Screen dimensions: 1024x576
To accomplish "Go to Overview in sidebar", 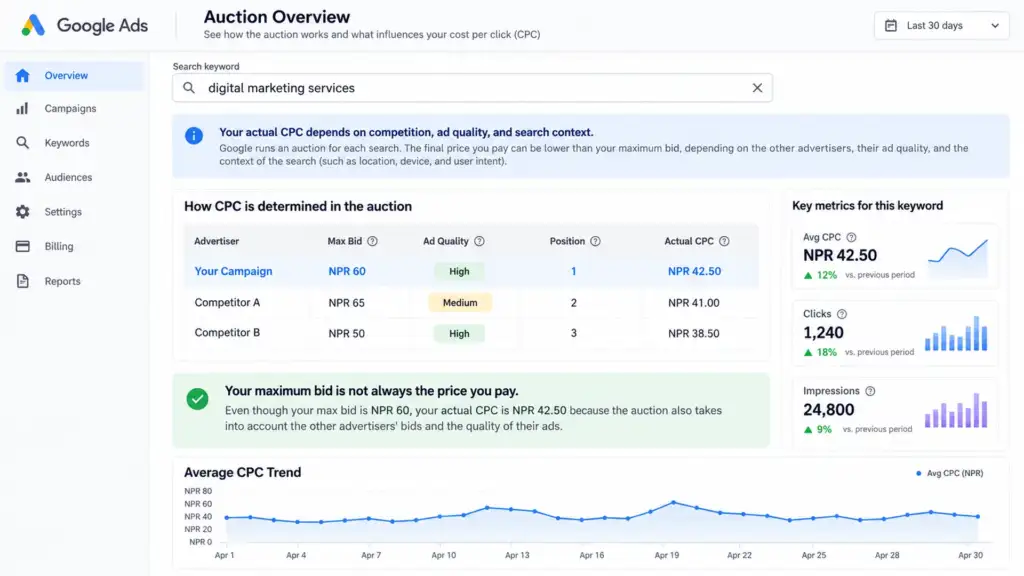I will [74, 76].
